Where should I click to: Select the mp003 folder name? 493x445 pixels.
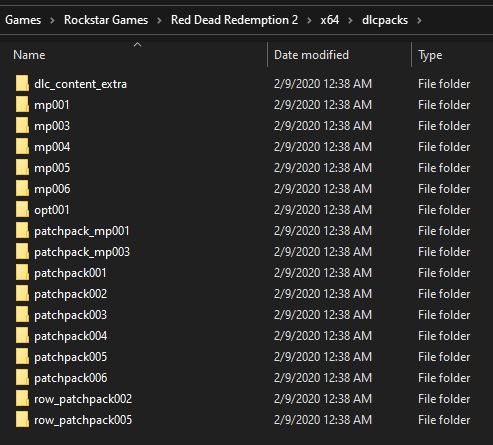(52, 126)
